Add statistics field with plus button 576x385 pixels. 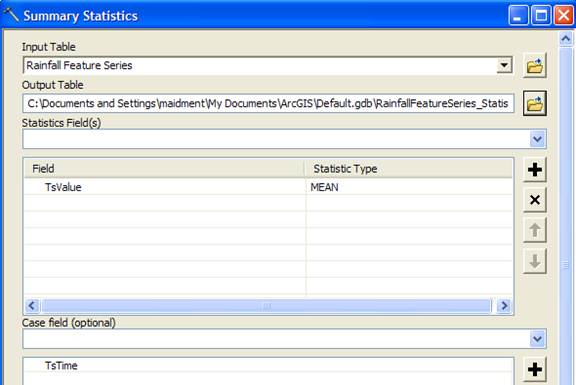(x=535, y=169)
